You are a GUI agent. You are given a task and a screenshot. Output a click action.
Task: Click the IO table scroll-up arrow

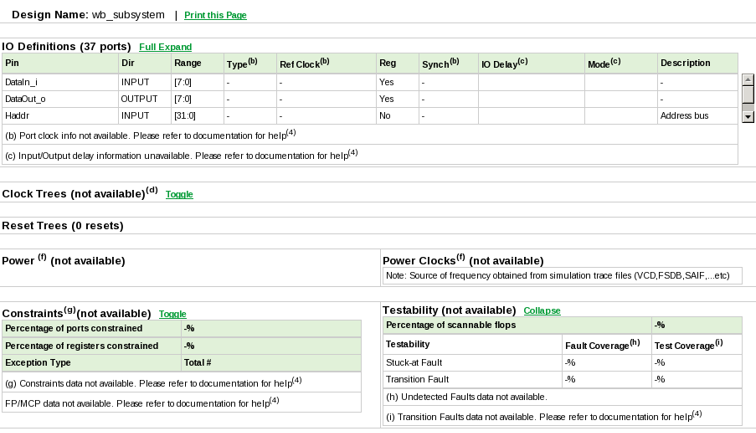click(747, 79)
